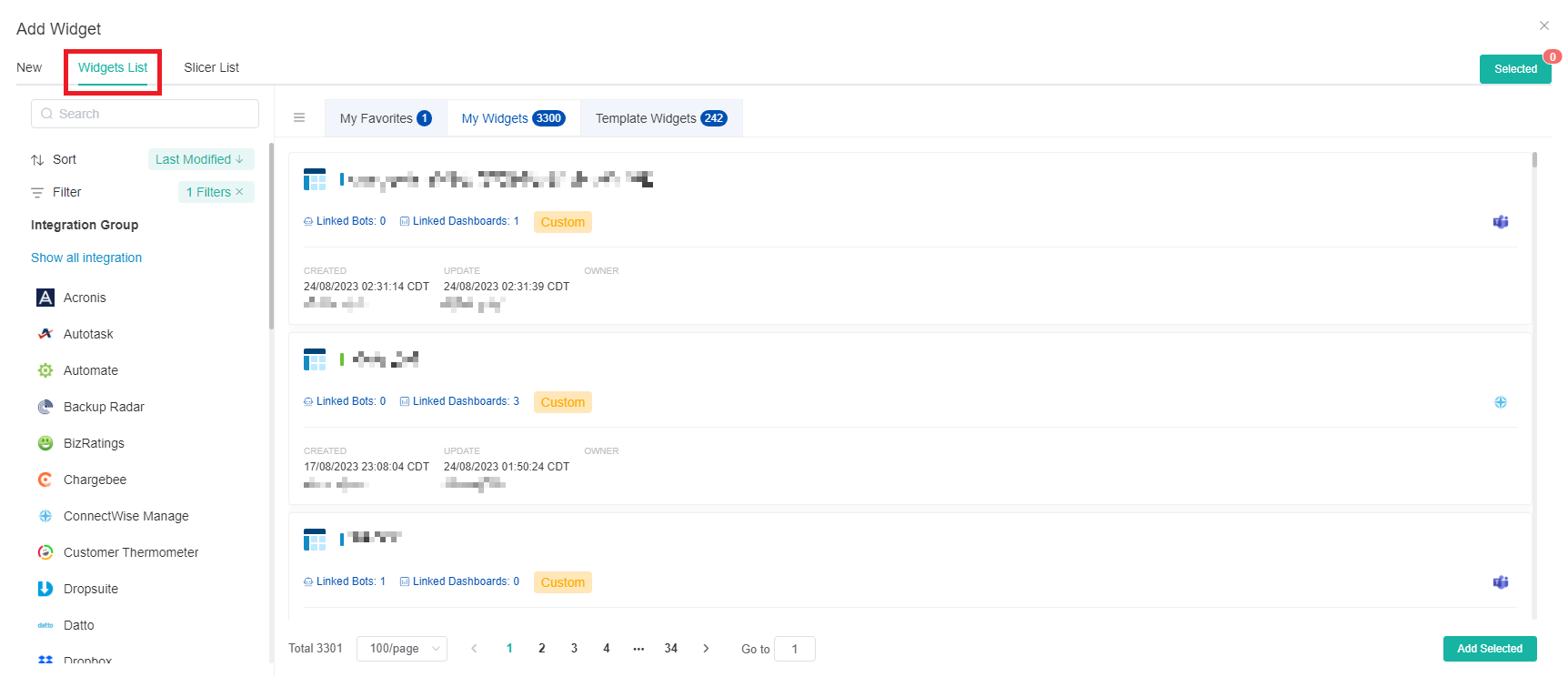
Task: Open the 100/page size dropdown
Action: pyautogui.click(x=402, y=649)
